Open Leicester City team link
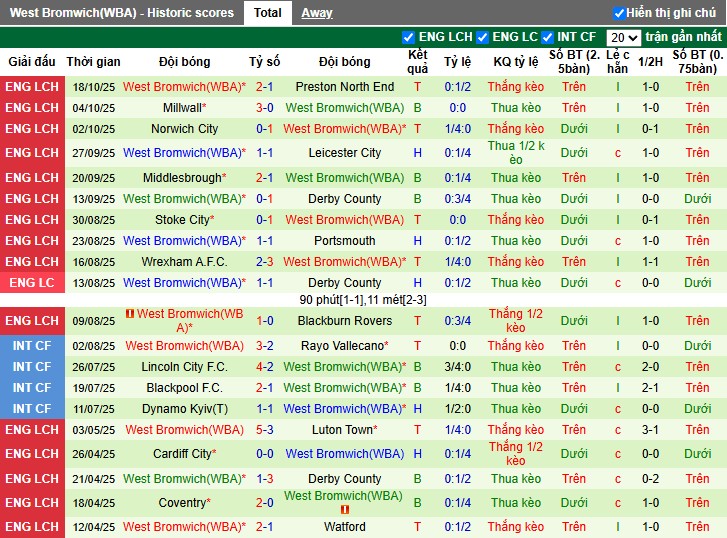 (344, 153)
